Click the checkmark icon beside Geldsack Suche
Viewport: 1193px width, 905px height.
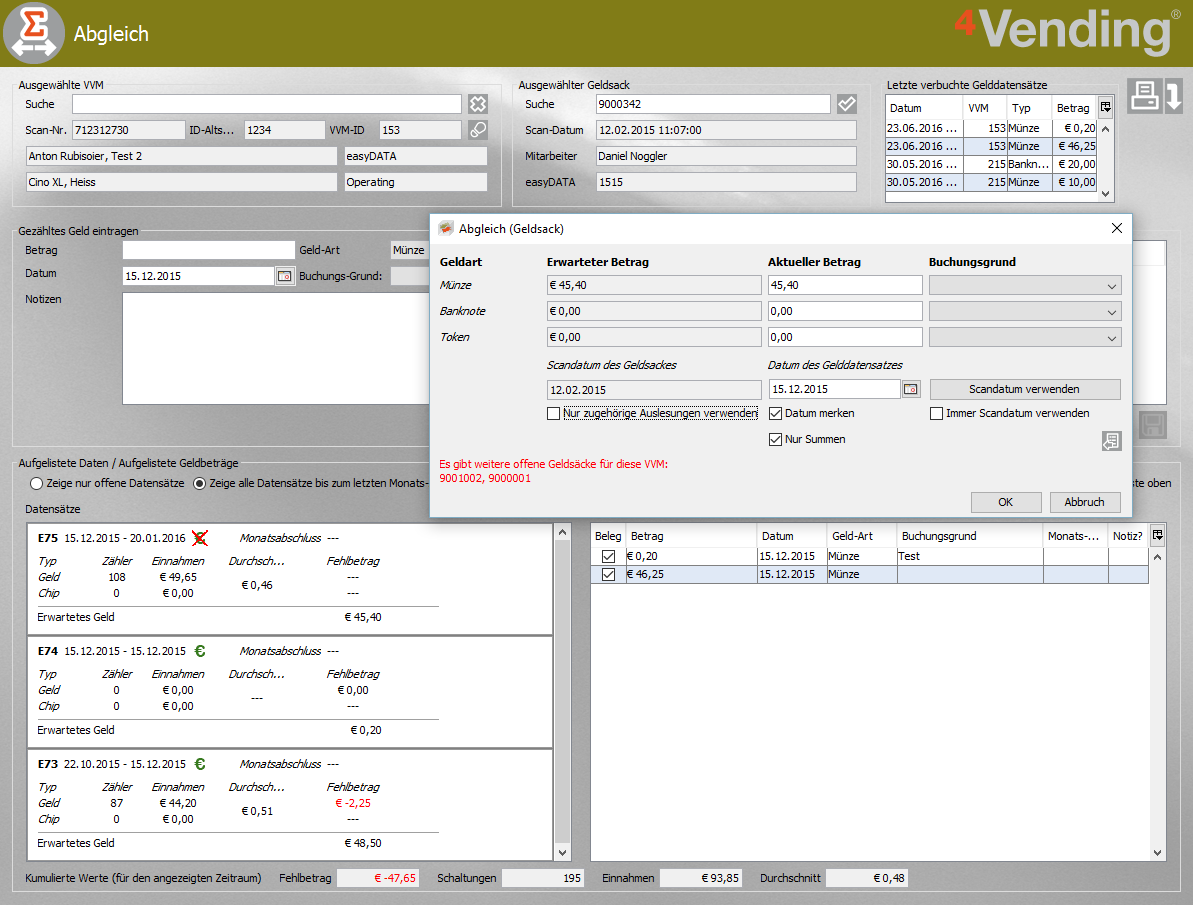coord(846,104)
